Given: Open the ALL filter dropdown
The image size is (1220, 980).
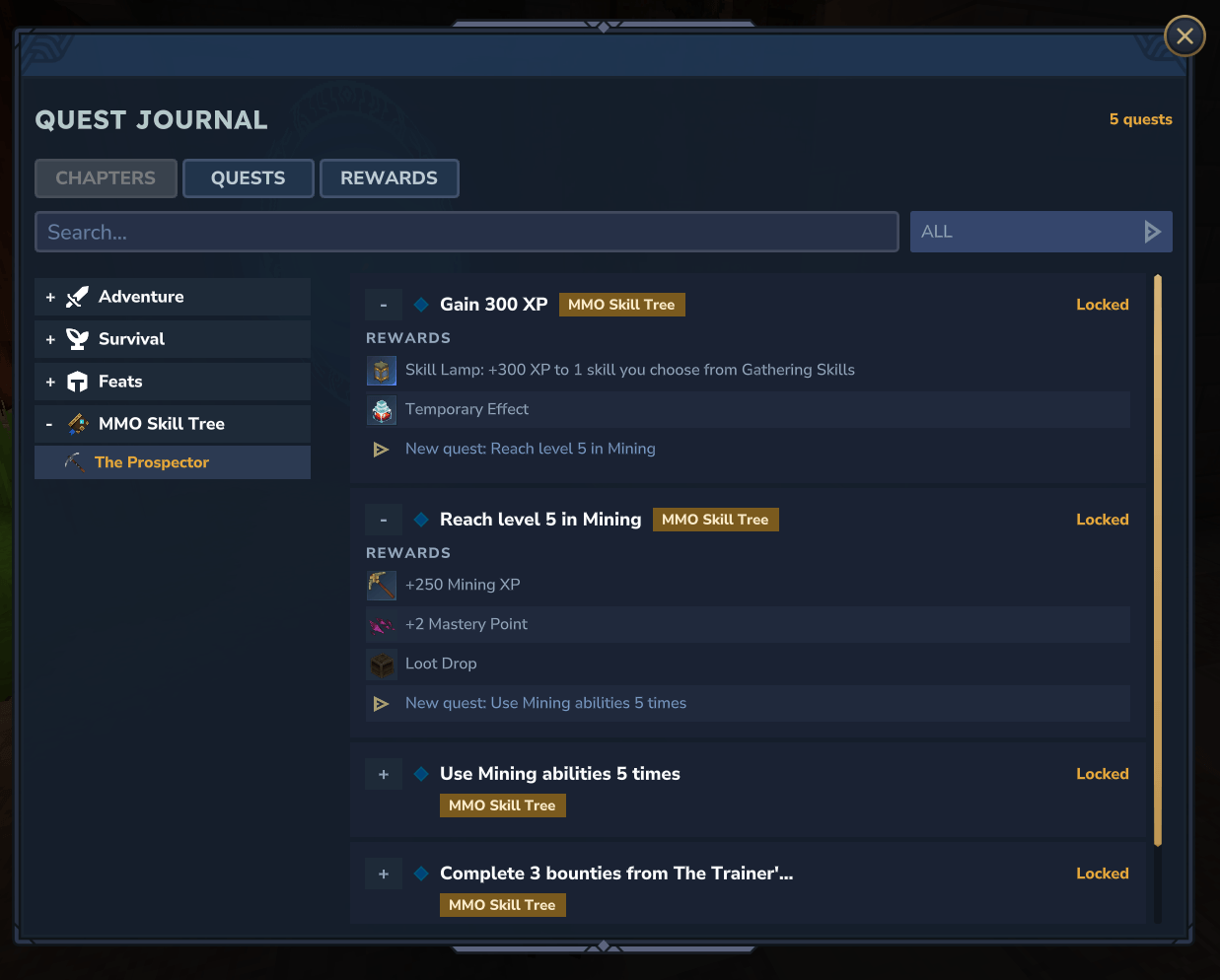Looking at the screenshot, I should (x=1041, y=232).
